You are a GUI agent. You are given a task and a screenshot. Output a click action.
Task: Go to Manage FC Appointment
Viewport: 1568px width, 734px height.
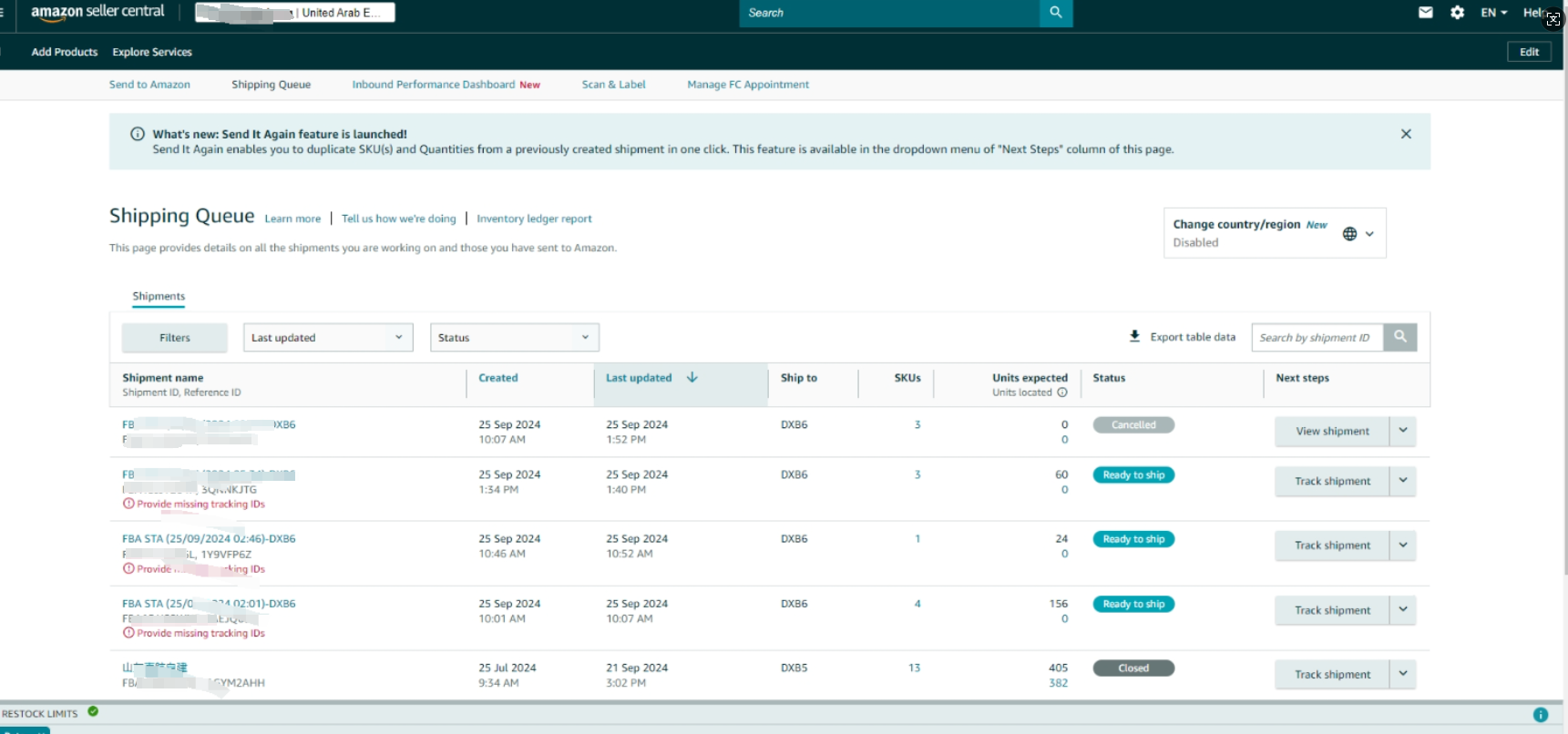pos(747,85)
